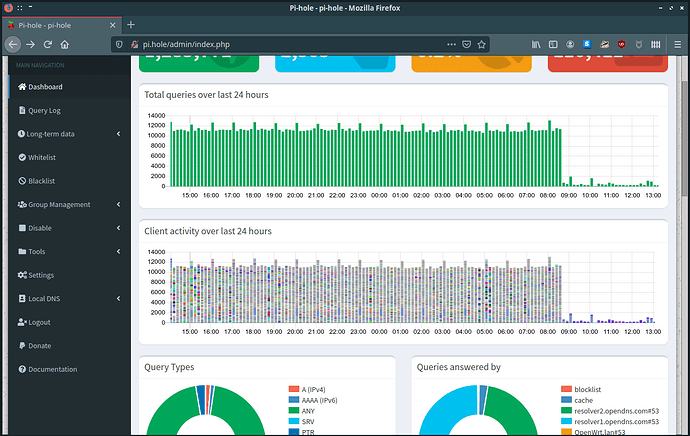
Task: Expand the Tools sidebar menu
Action: pyautogui.click(x=37, y=251)
